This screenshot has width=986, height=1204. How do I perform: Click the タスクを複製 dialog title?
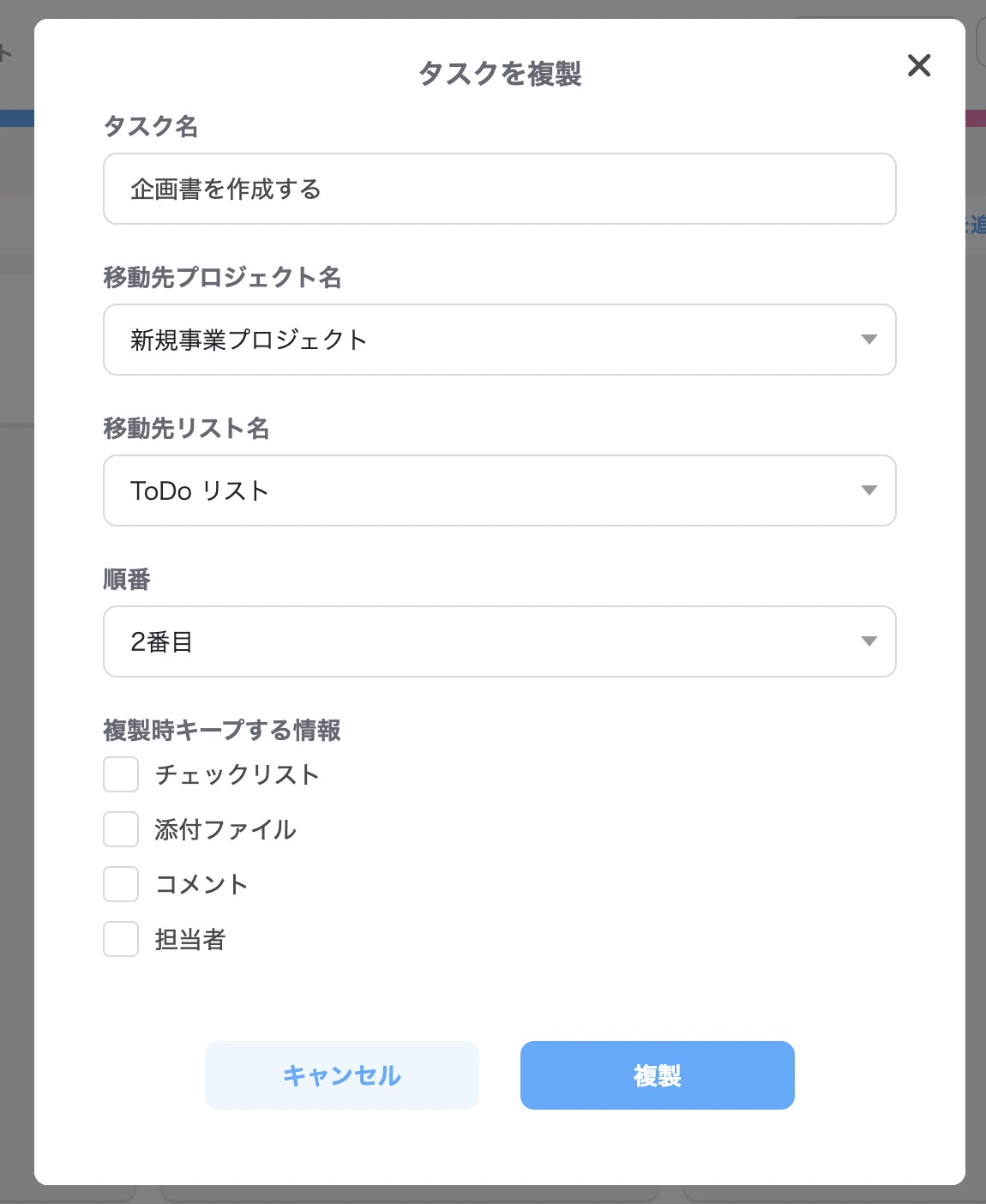pyautogui.click(x=500, y=71)
